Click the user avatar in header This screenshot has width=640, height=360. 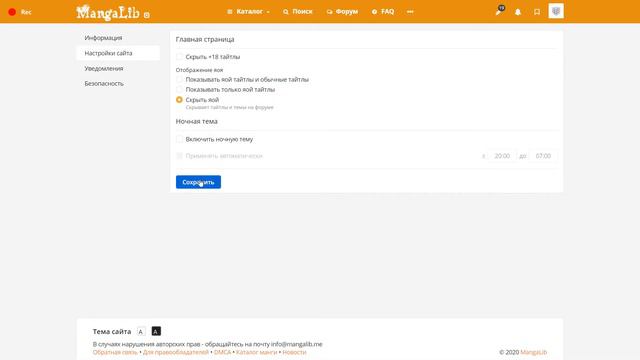coord(556,11)
